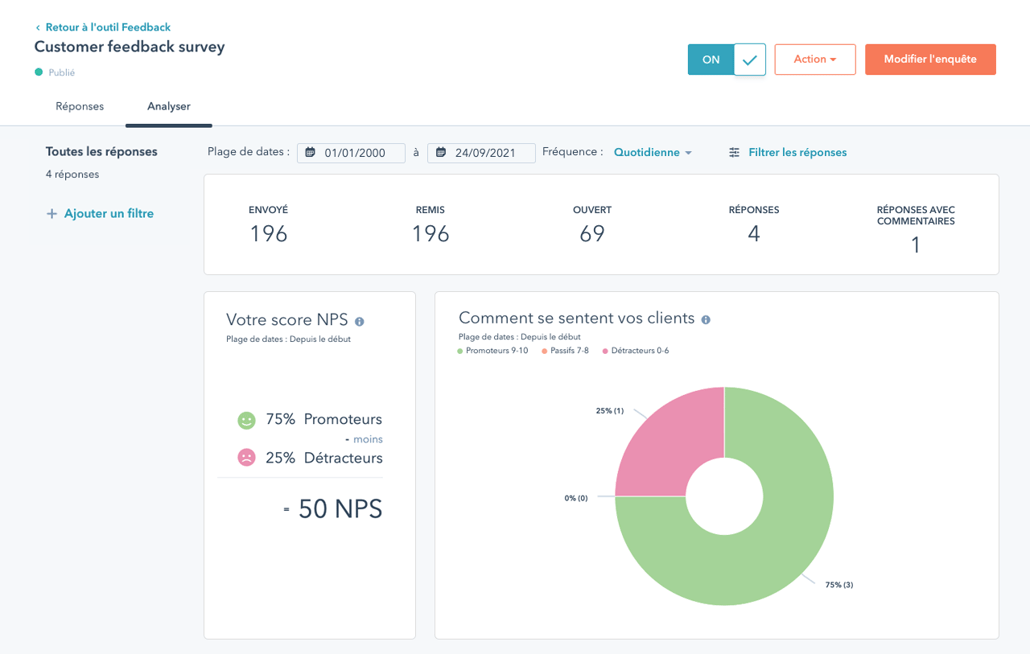Toggle Promoteurs 9-10 legend series
This screenshot has width=1030, height=654.
pyautogui.click(x=493, y=351)
